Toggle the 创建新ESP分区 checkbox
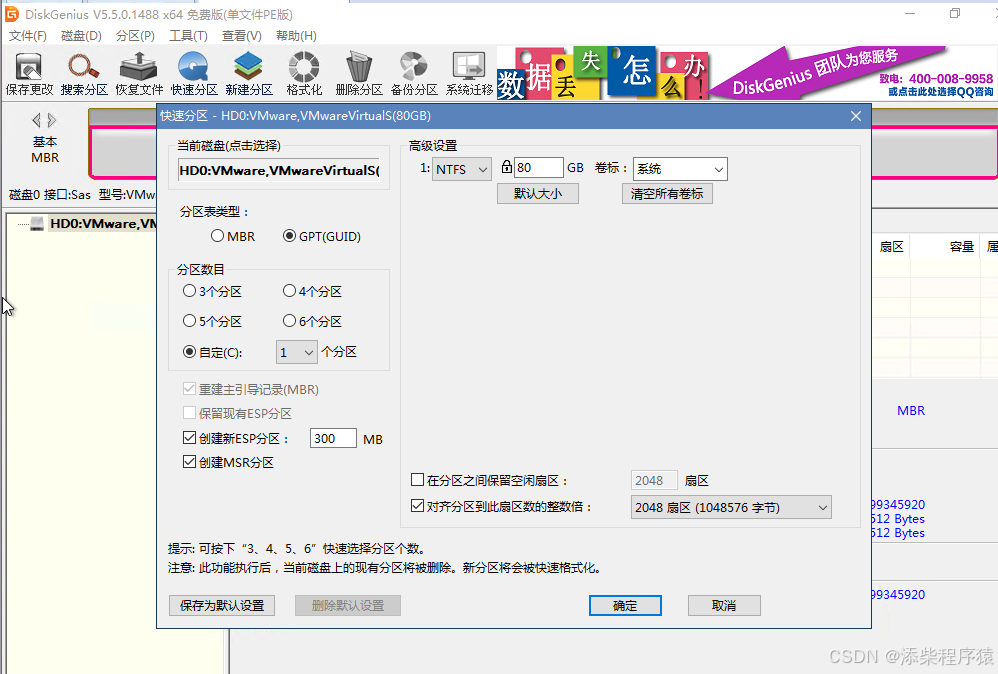 (x=189, y=438)
